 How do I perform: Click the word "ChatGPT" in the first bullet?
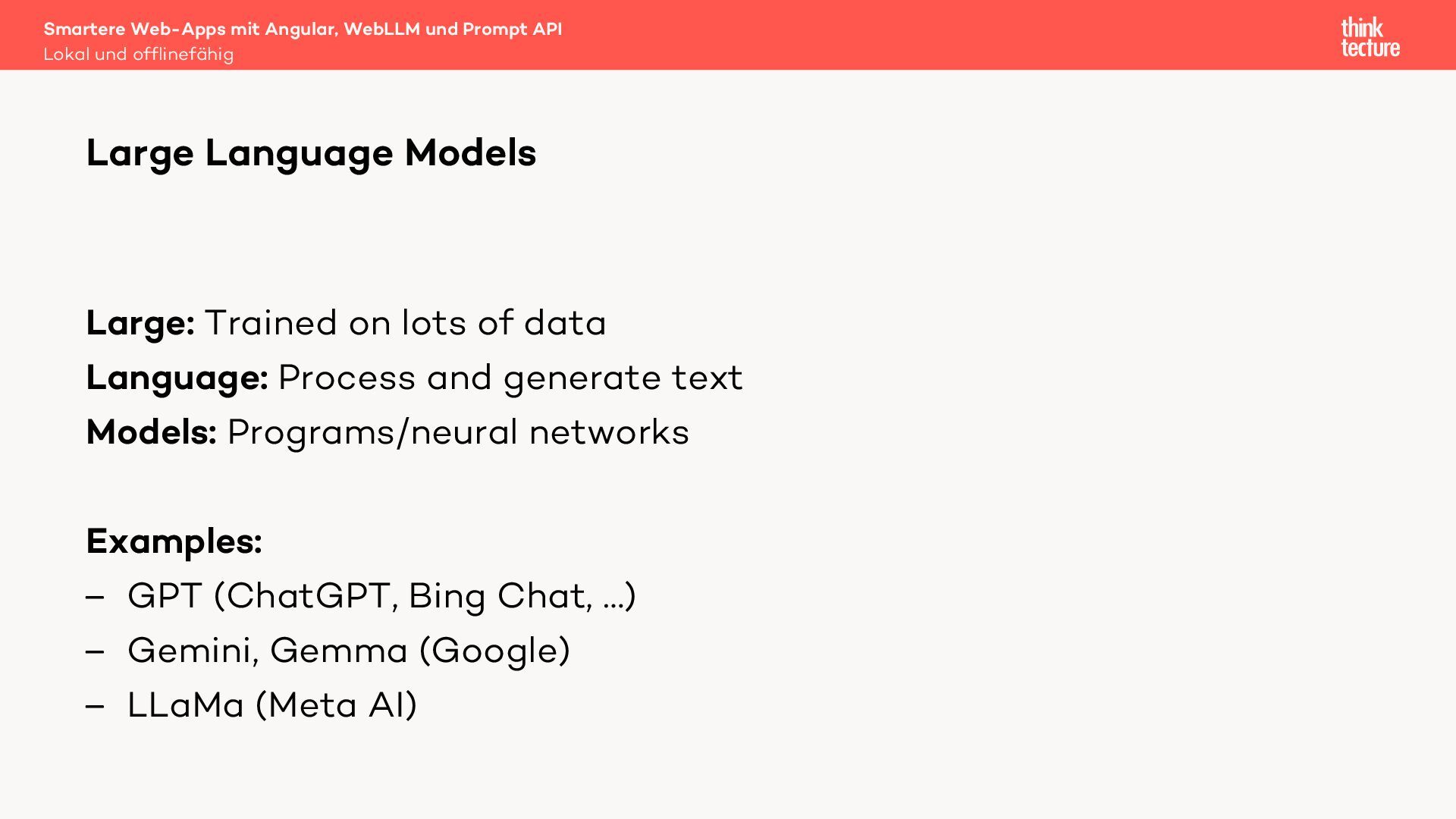[309, 596]
